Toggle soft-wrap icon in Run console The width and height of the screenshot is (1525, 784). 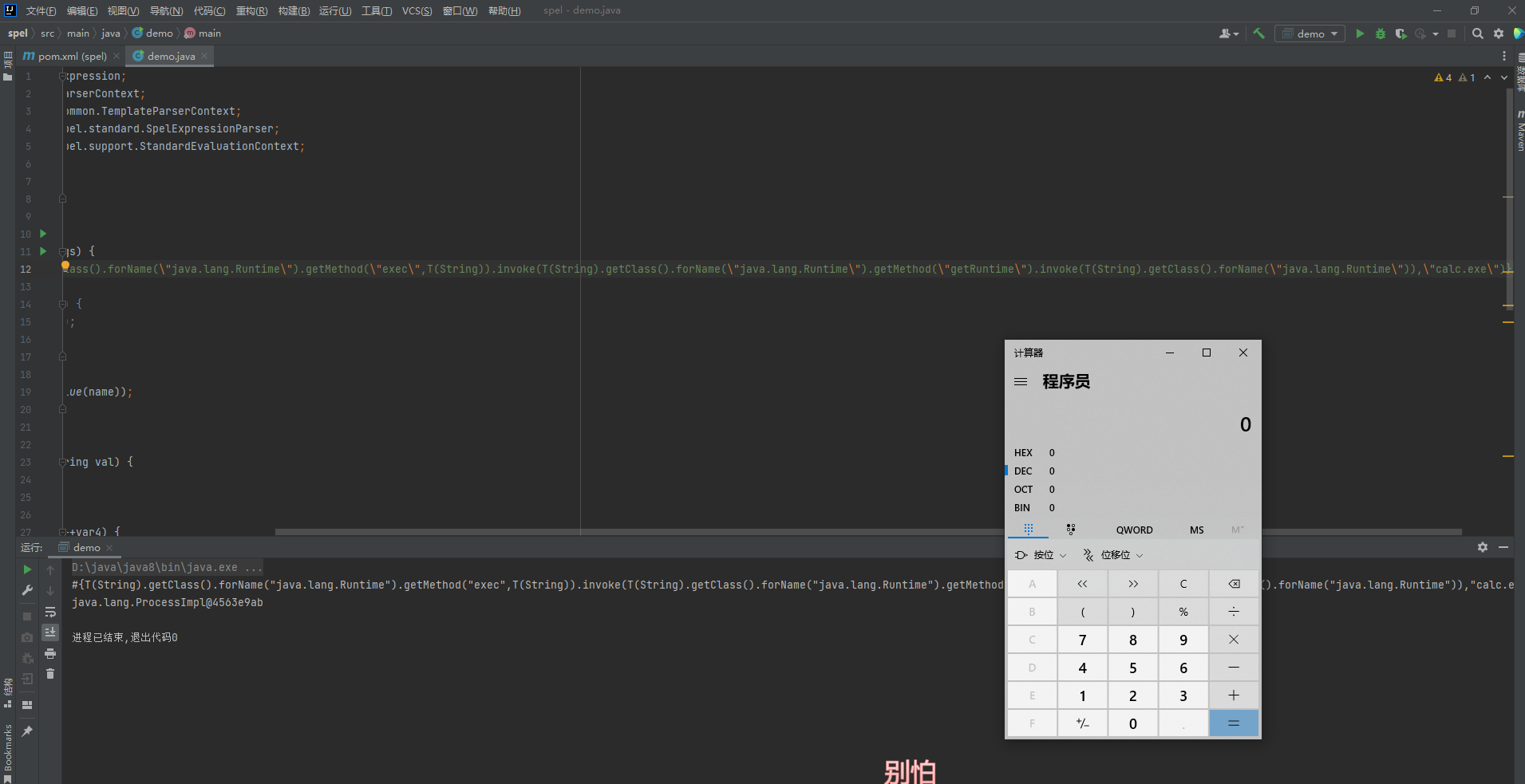click(x=50, y=612)
